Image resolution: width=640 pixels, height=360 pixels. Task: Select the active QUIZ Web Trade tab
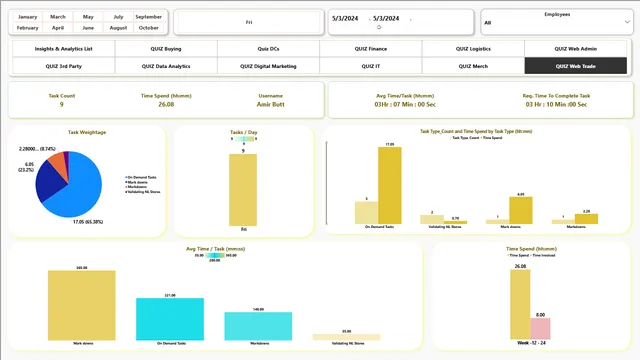tap(576, 66)
